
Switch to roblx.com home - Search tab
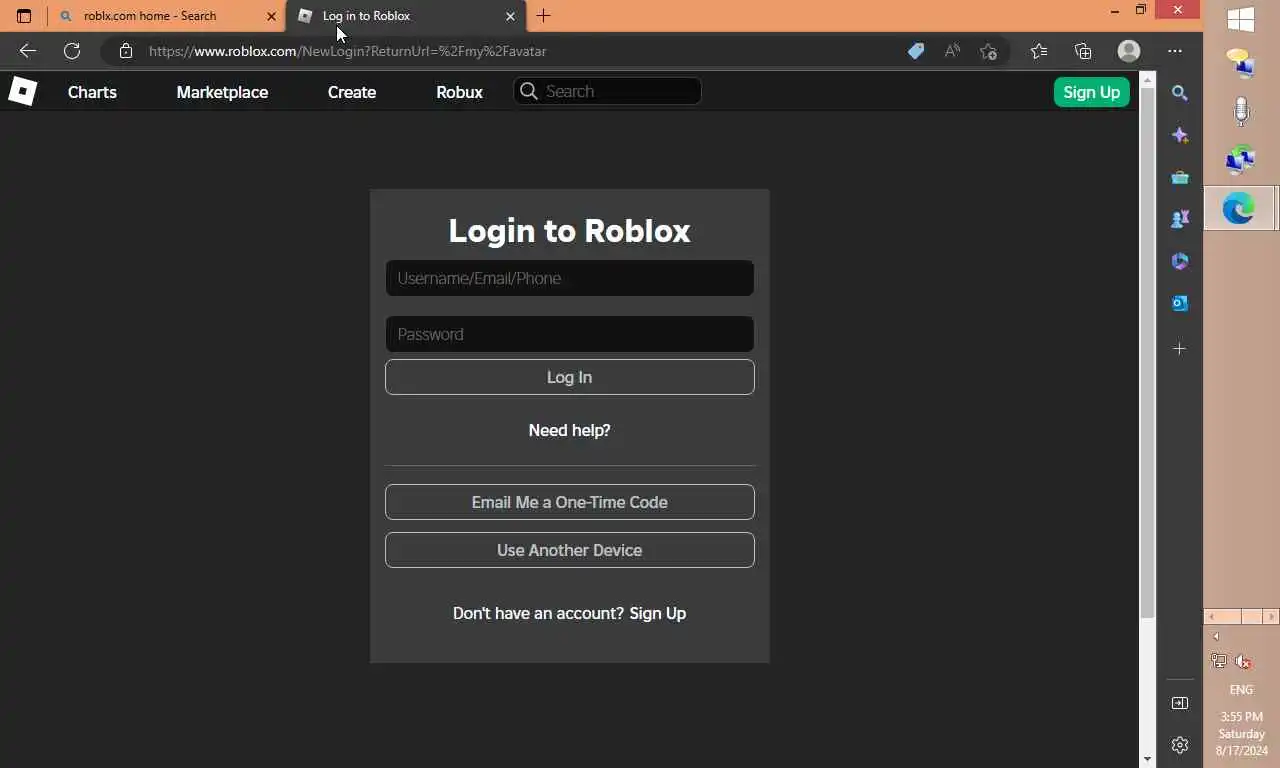(166, 16)
